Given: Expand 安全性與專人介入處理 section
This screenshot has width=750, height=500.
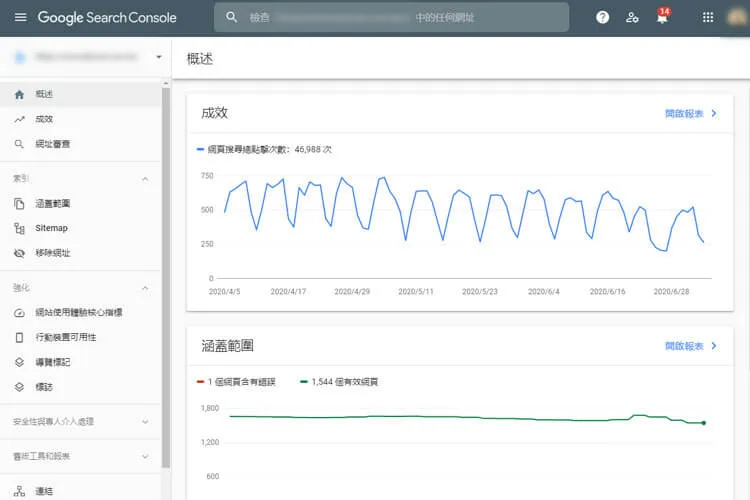Looking at the screenshot, I should [x=145, y=422].
